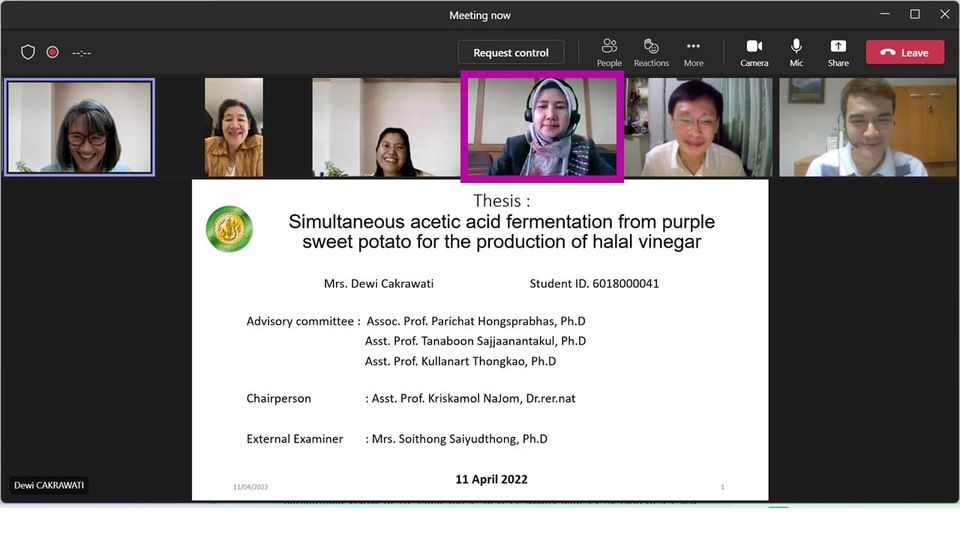Click the university logo on the slide
The height and width of the screenshot is (540, 960).
pos(229,229)
